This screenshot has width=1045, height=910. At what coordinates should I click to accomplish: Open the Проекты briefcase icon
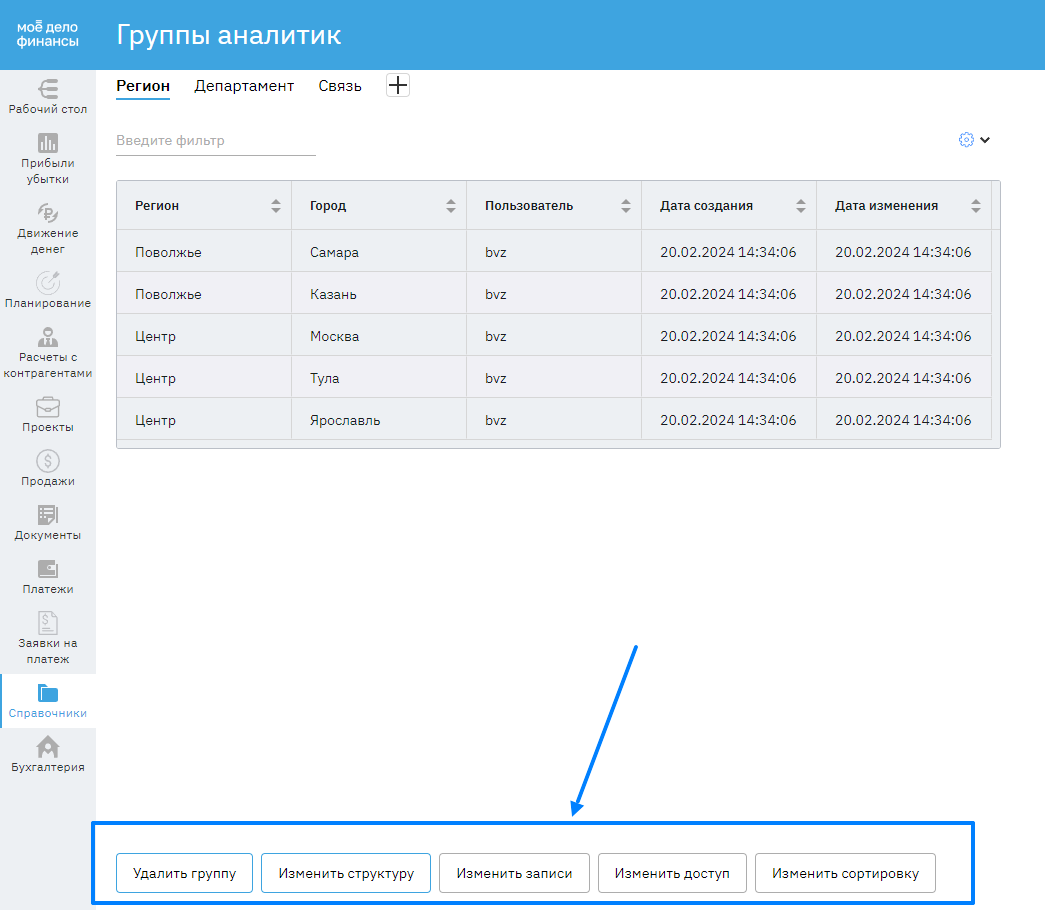tap(48, 407)
